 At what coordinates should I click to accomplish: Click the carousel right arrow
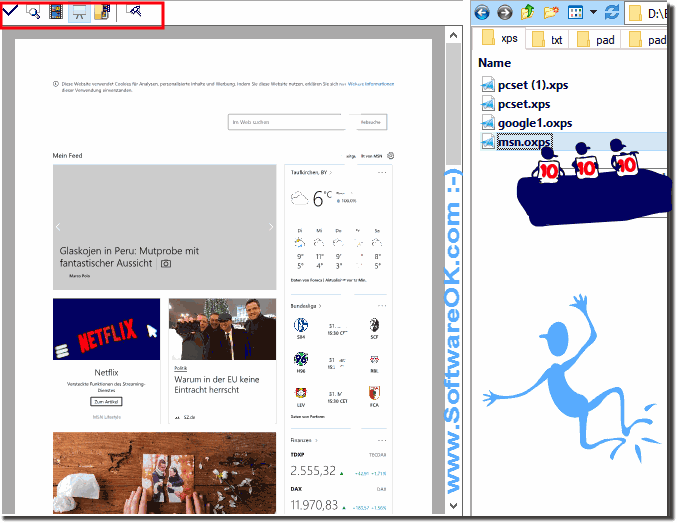click(271, 227)
